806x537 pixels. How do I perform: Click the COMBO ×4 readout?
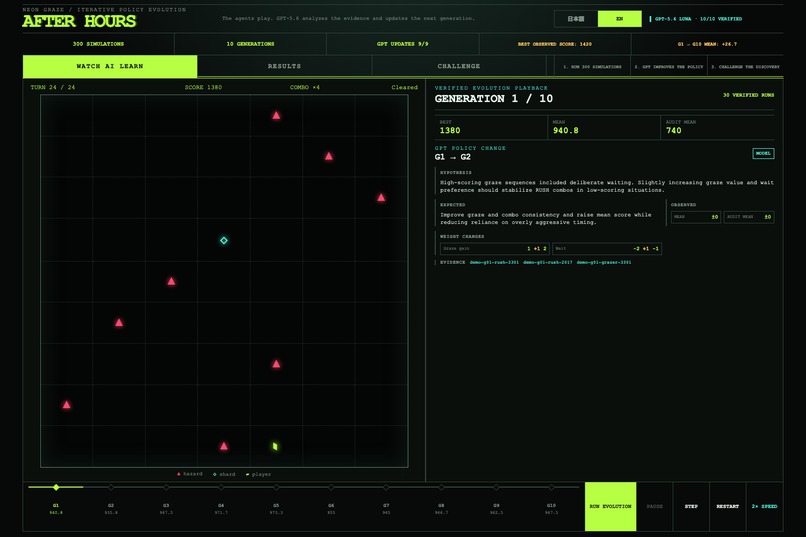[305, 87]
